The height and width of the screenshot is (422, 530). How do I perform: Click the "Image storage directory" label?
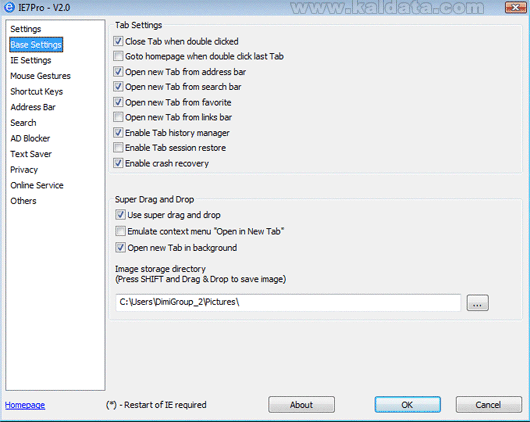point(160,269)
